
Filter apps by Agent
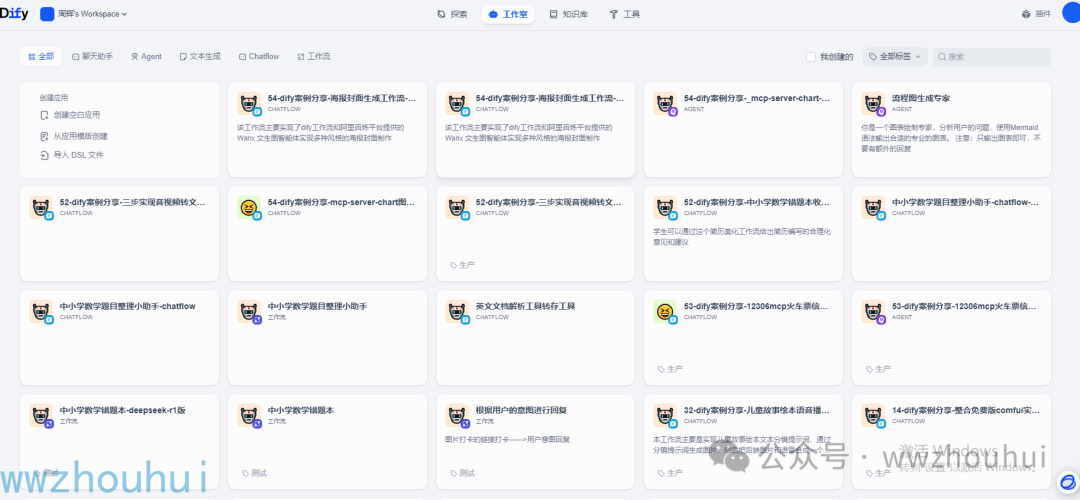(146, 56)
